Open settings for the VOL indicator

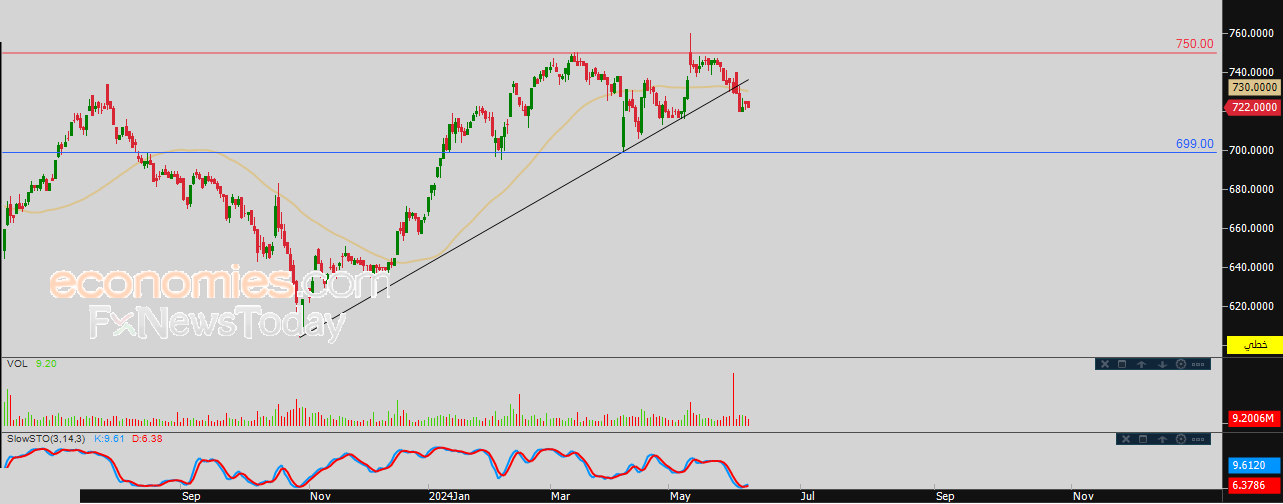tap(1181, 364)
